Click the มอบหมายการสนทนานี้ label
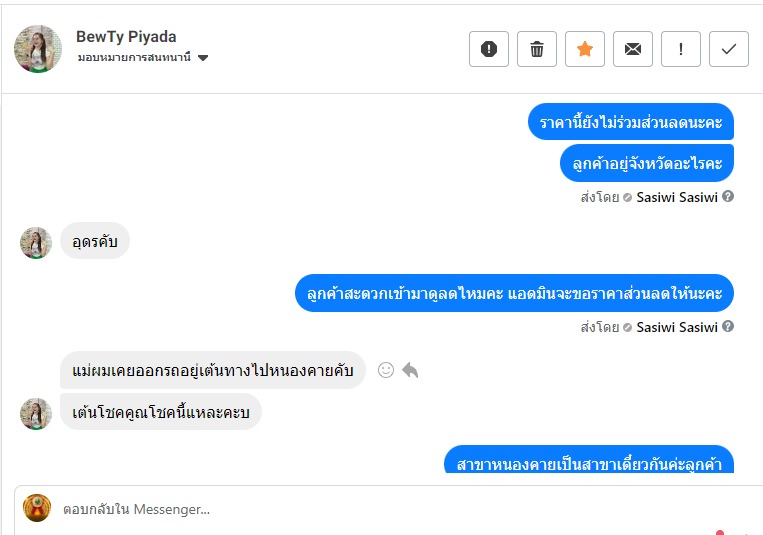This screenshot has width=763, height=535. pyautogui.click(x=134, y=58)
